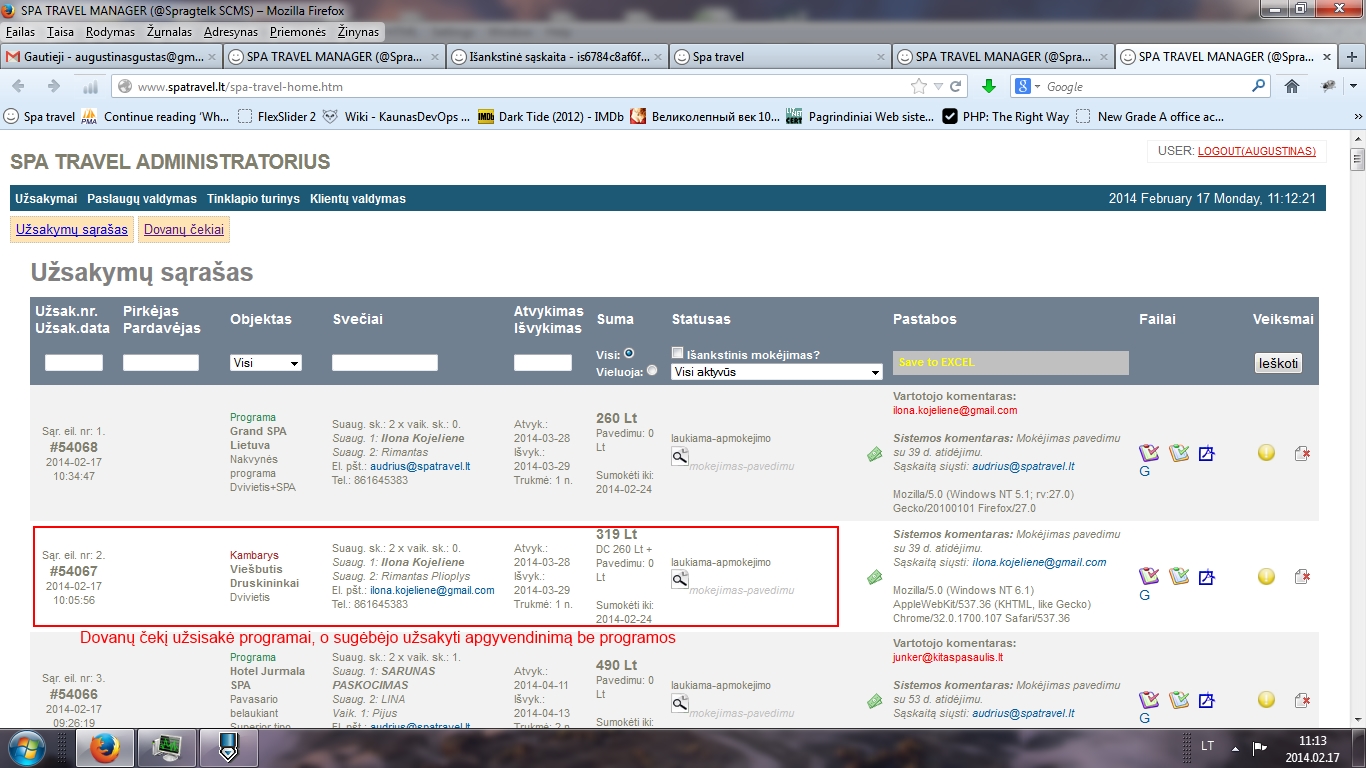Select the Vieluoja radio button under Suma
The width and height of the screenshot is (1366, 768).
click(x=652, y=370)
